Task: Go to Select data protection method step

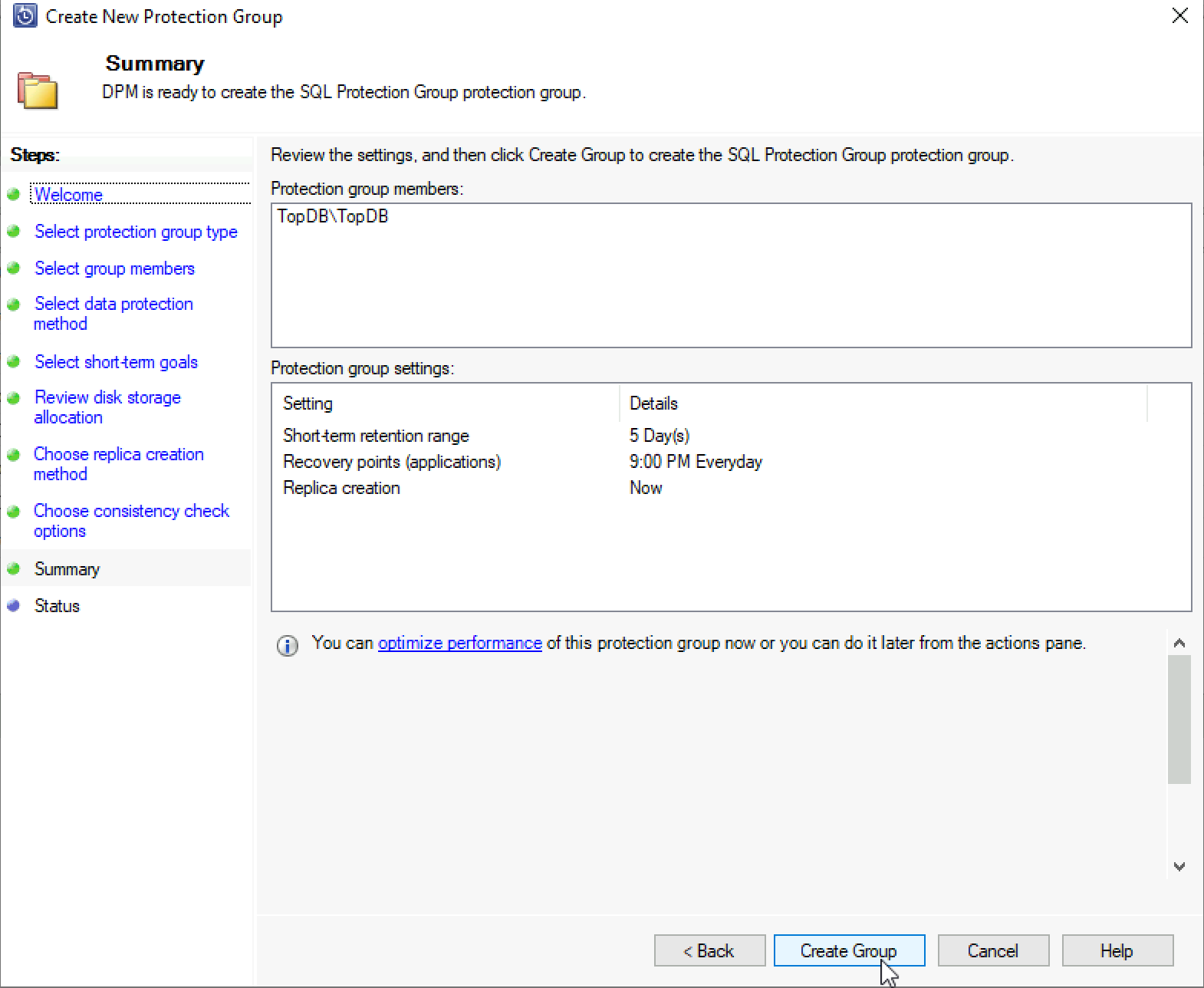Action: pyautogui.click(x=113, y=314)
